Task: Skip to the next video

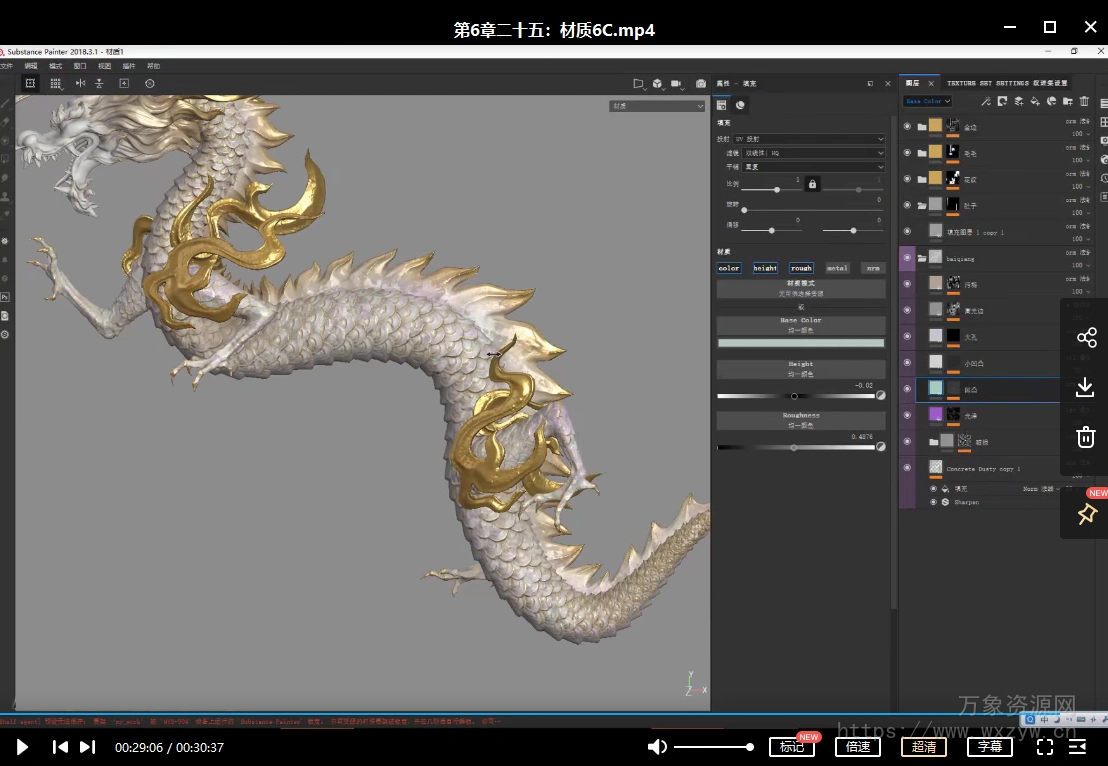Action: point(88,747)
